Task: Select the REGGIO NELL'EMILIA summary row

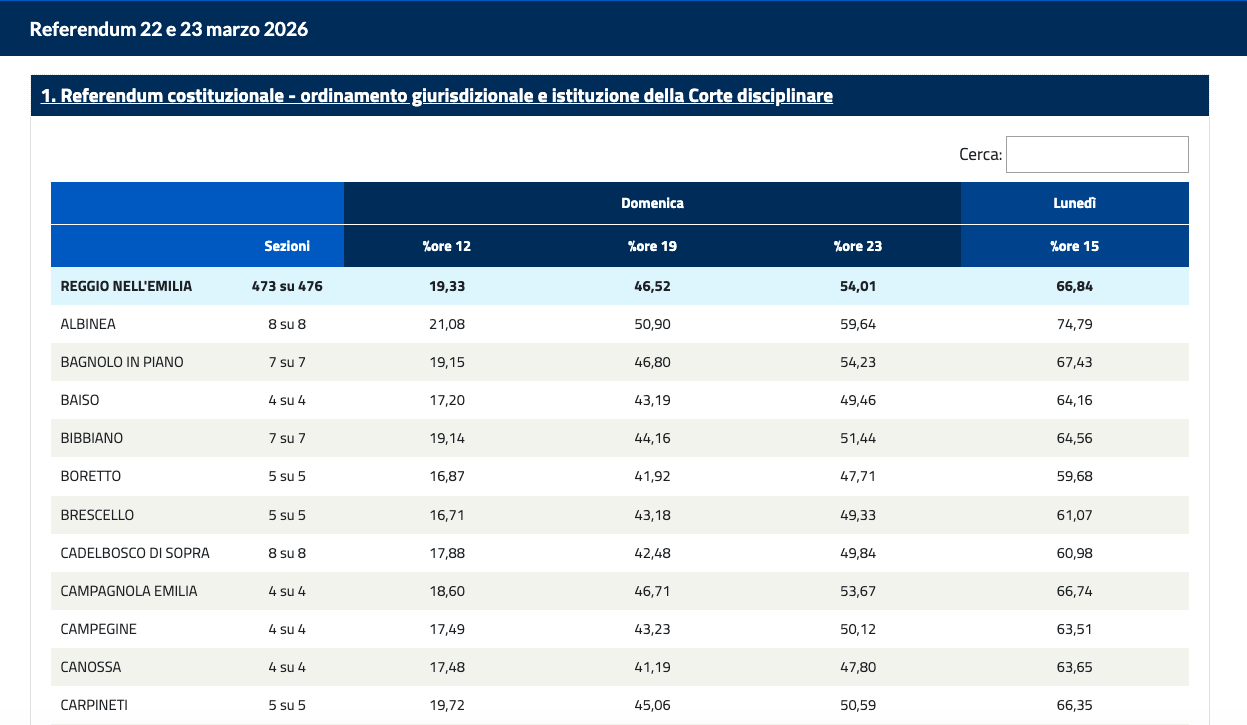Action: (x=126, y=286)
